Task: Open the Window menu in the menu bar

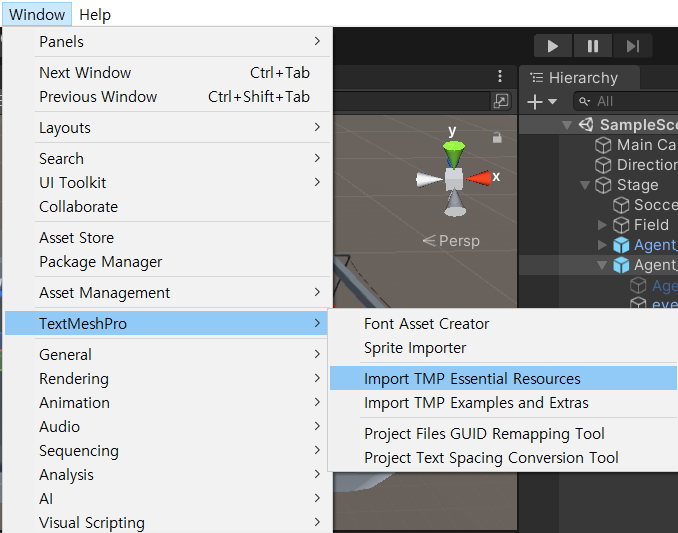Action: pyautogui.click(x=37, y=14)
